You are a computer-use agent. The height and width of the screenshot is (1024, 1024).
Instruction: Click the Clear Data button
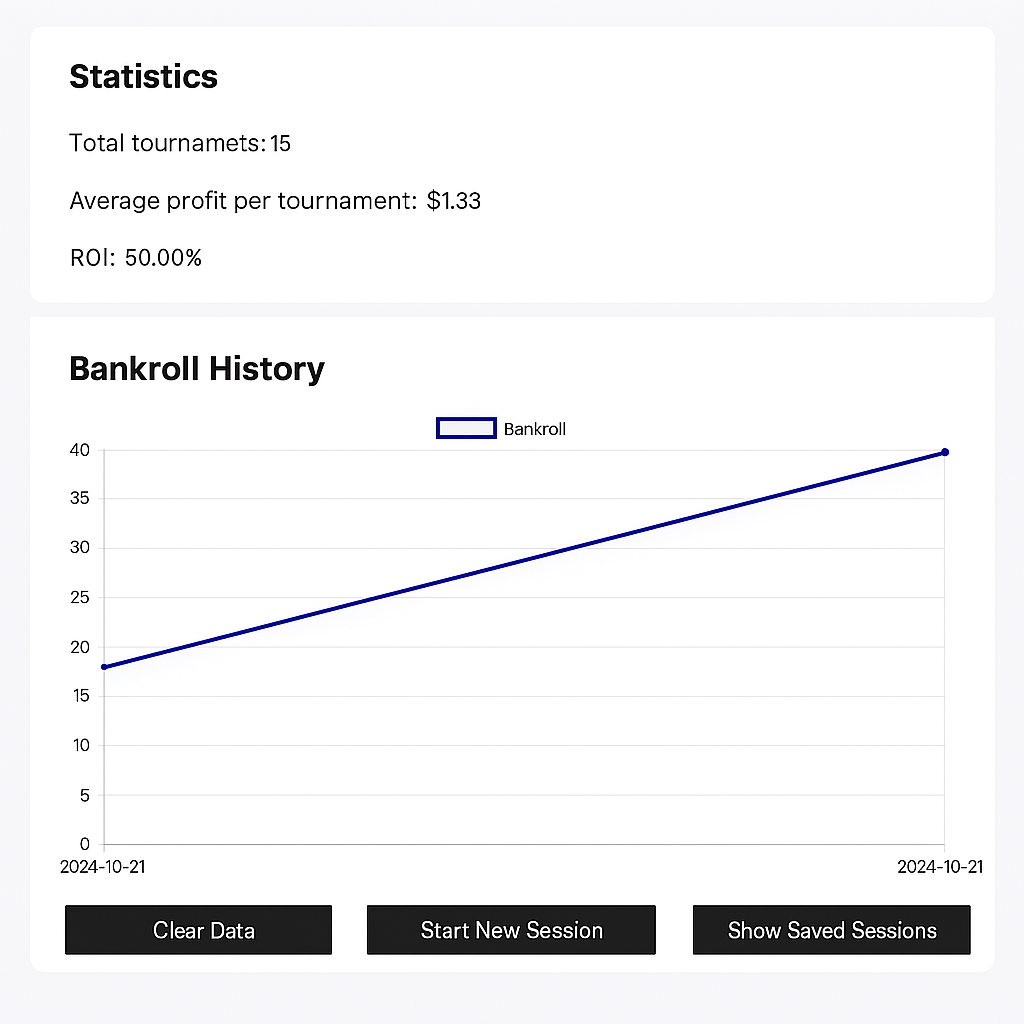(198, 930)
